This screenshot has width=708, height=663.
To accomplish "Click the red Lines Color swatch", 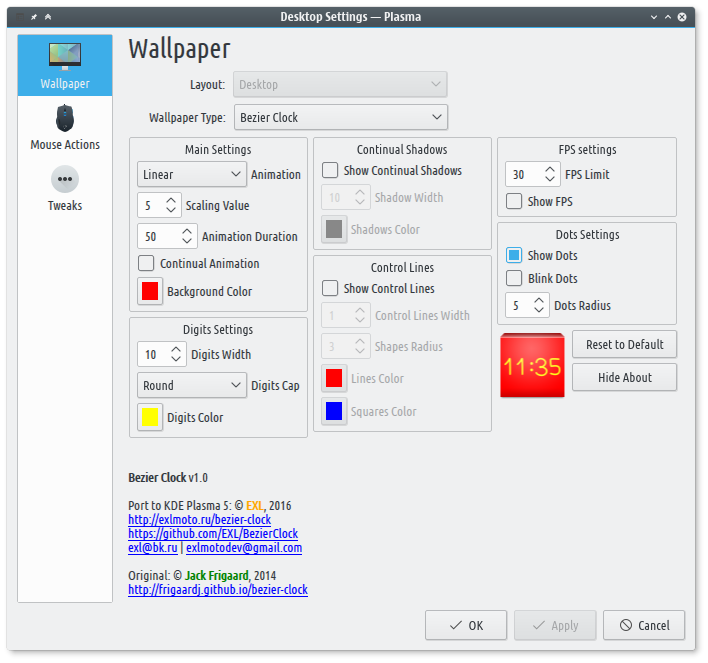I will click(334, 378).
